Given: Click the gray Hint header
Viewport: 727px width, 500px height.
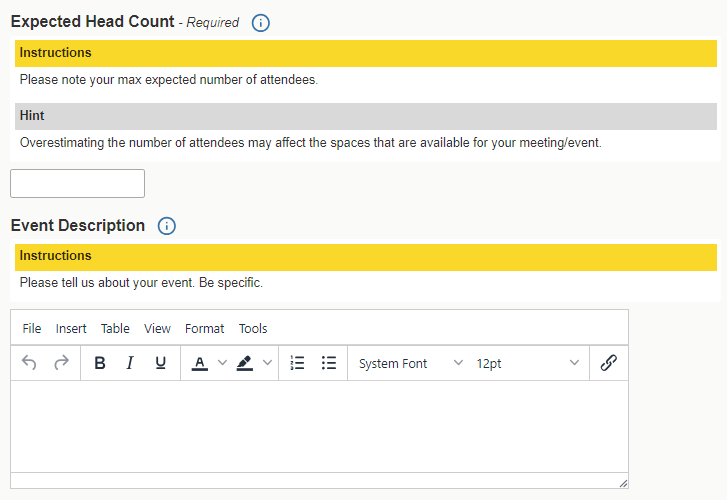Looking at the screenshot, I should point(366,116).
